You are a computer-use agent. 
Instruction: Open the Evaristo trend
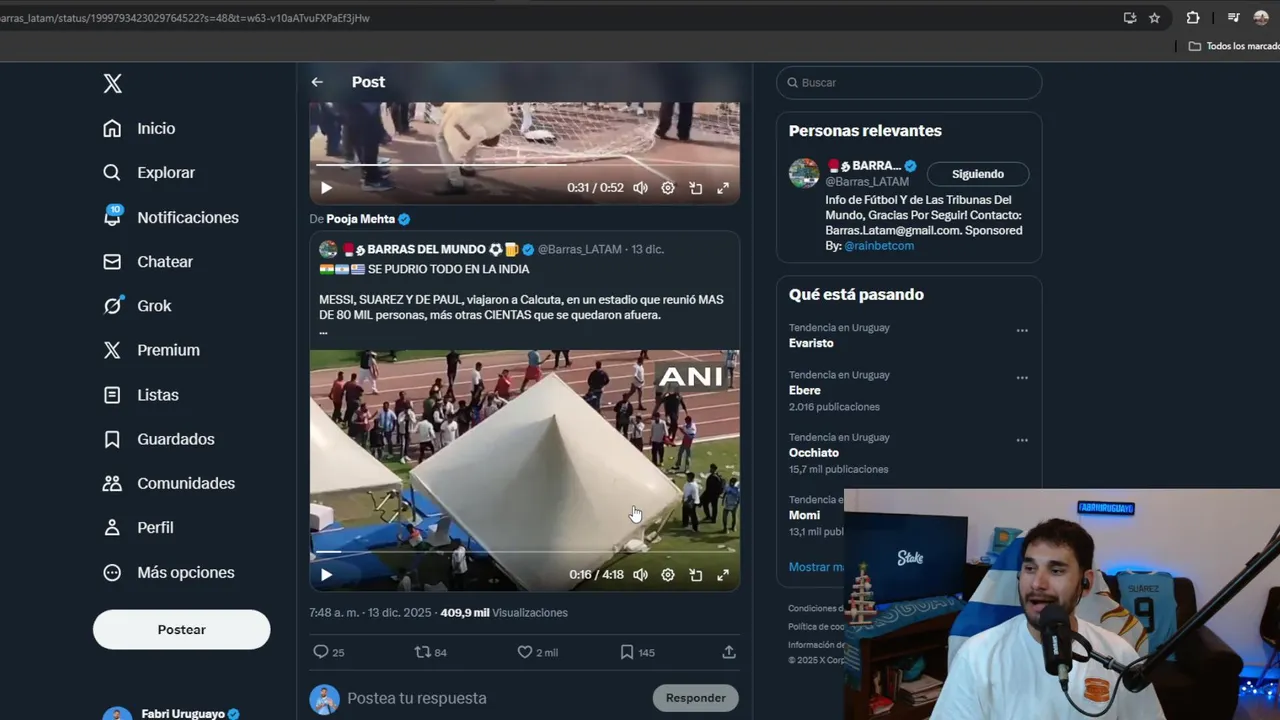pos(811,343)
